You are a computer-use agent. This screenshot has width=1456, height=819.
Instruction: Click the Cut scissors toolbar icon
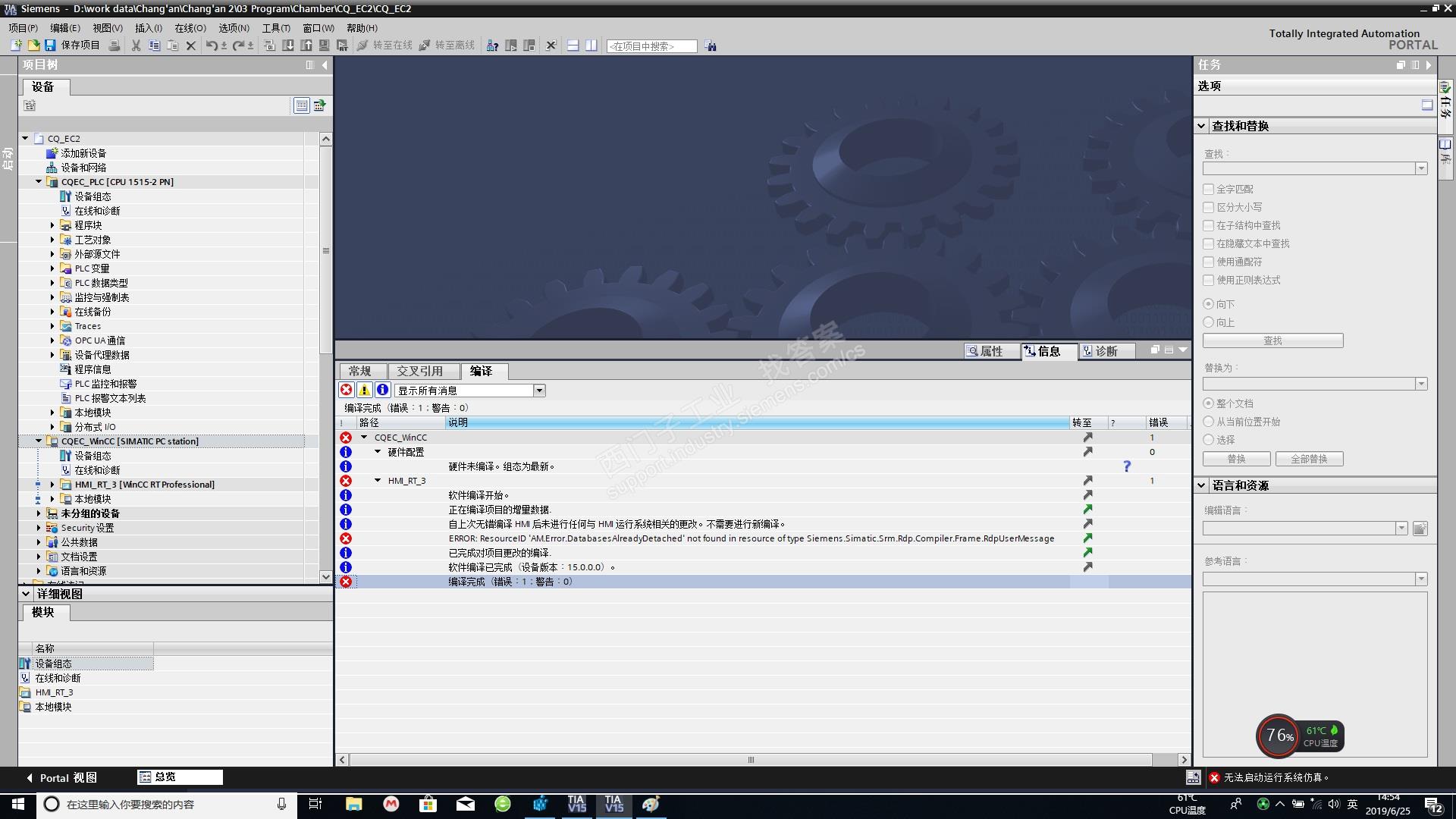[x=136, y=45]
